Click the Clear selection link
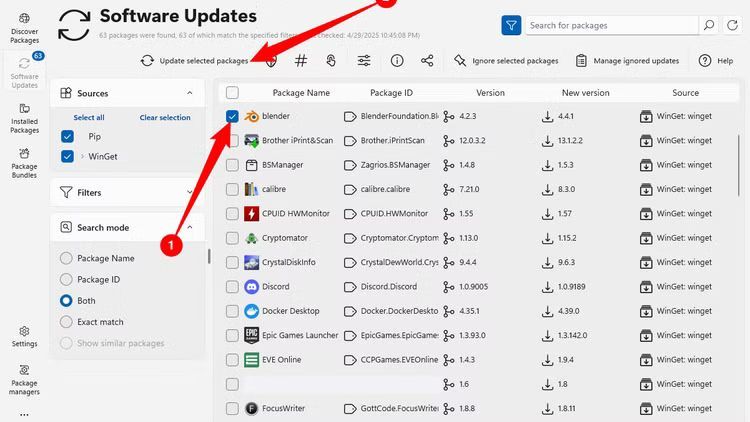This screenshot has height=422, width=750. click(165, 117)
